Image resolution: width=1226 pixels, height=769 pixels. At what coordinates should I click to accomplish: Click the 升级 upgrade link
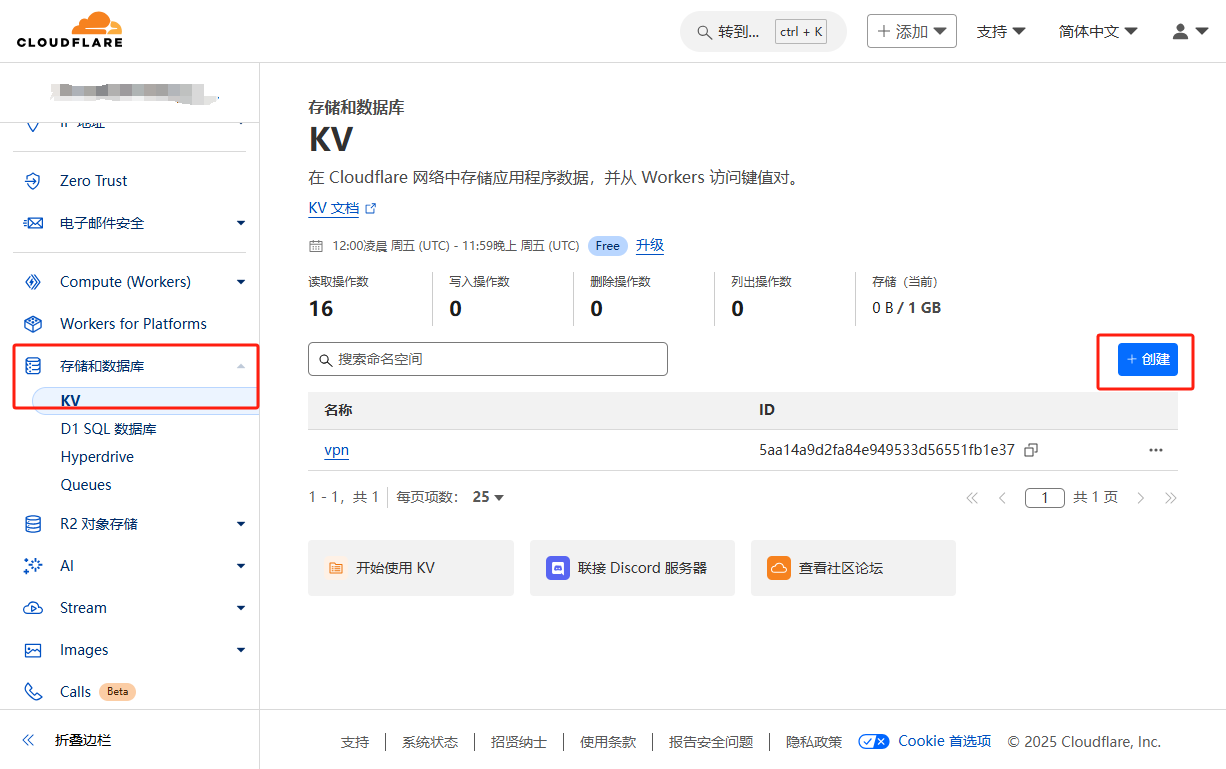(650, 245)
